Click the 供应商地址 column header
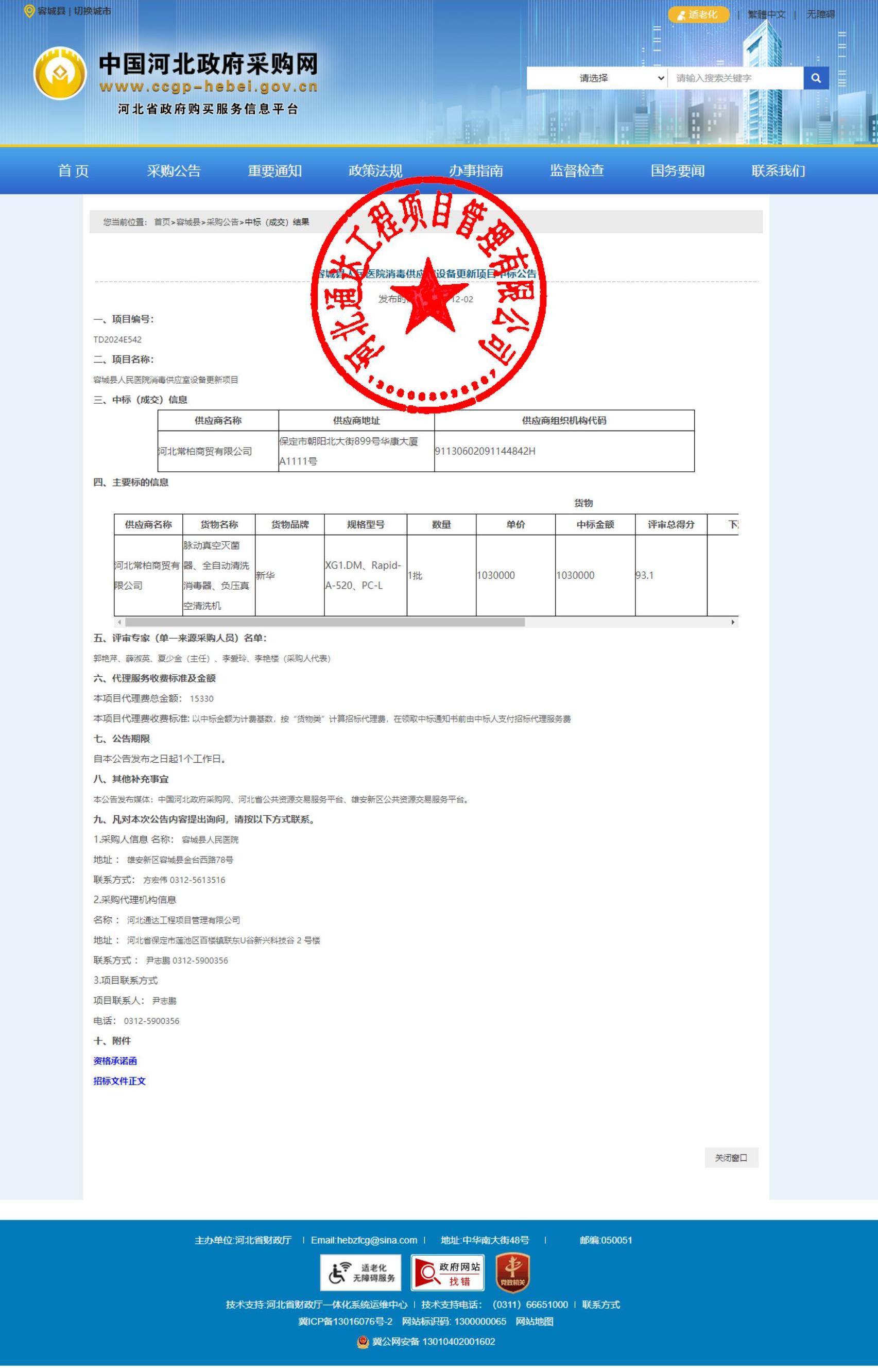878x1372 pixels. 356,420
